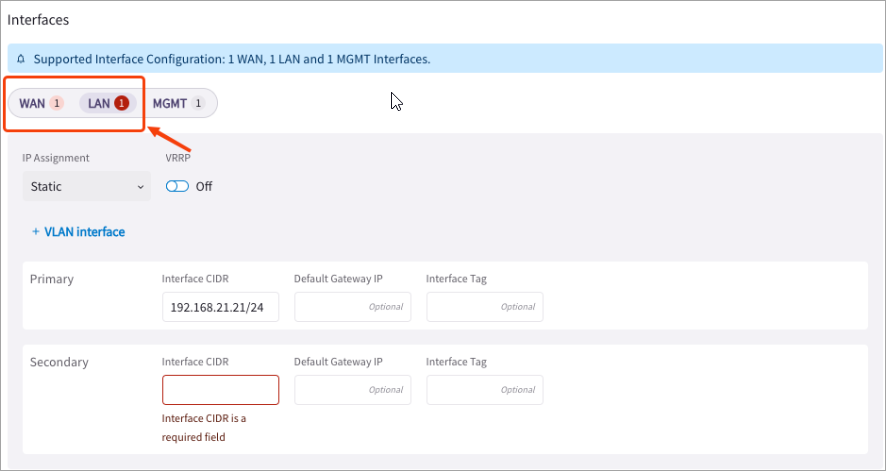Click the empty Secondary Interface CIDR field
Viewport: 886px width, 471px height.
[x=220, y=390]
